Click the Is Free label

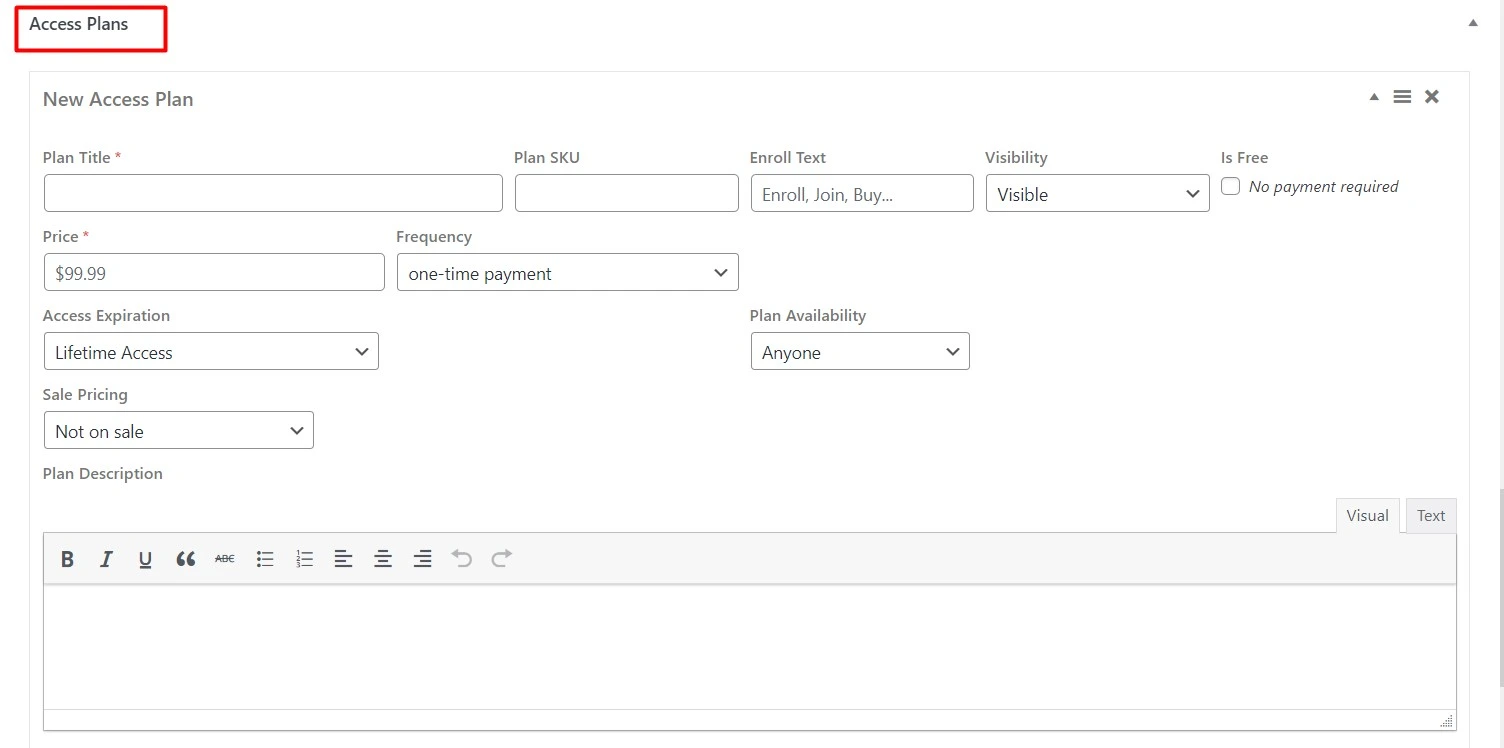click(1244, 158)
